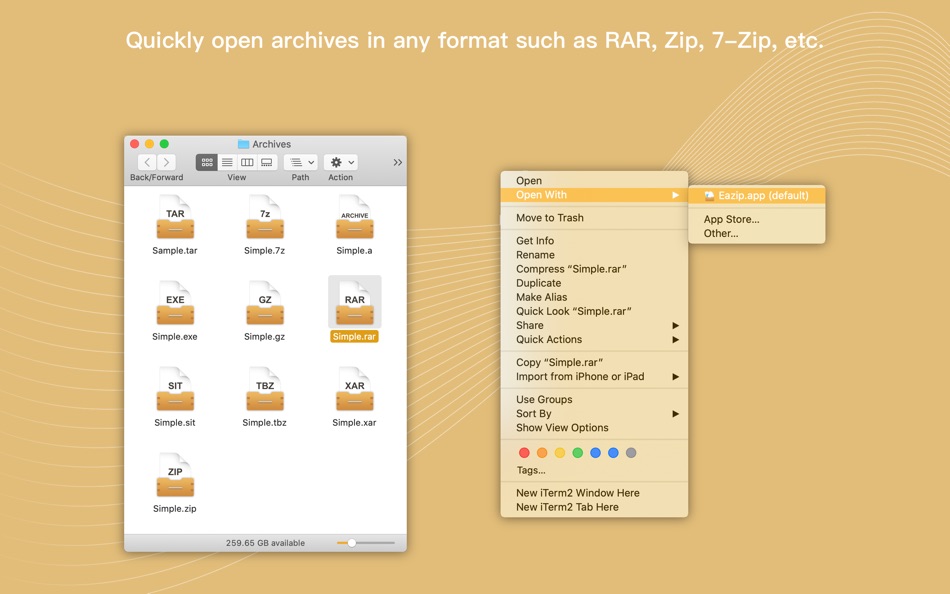Choose Move to Trash

[x=594, y=218]
